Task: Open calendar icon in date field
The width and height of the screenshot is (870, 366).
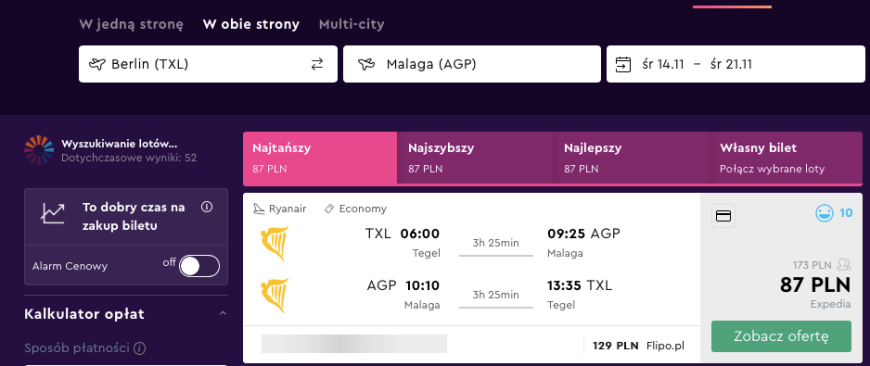Action: point(624,64)
